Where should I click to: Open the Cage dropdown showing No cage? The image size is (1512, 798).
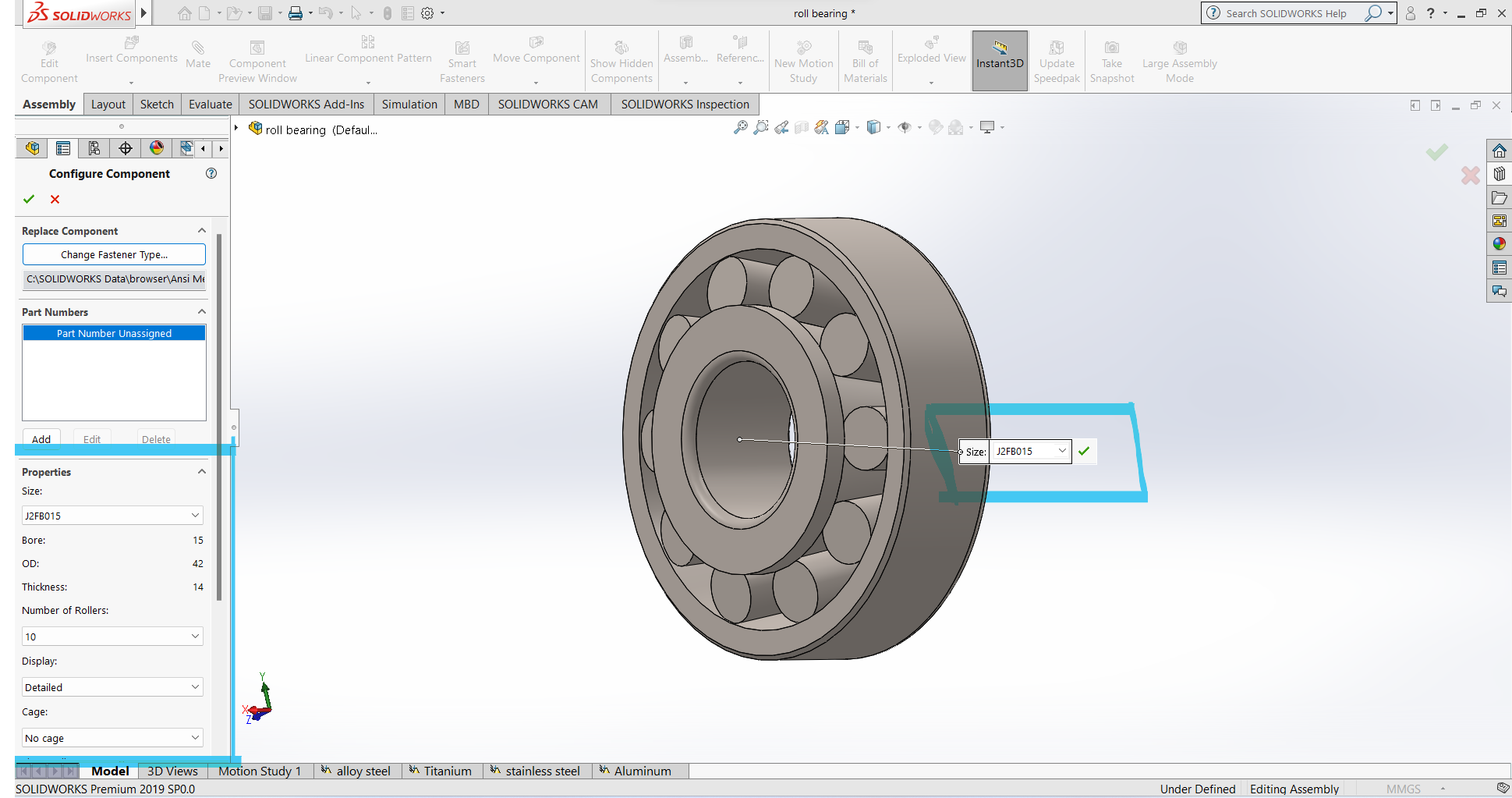pos(112,738)
